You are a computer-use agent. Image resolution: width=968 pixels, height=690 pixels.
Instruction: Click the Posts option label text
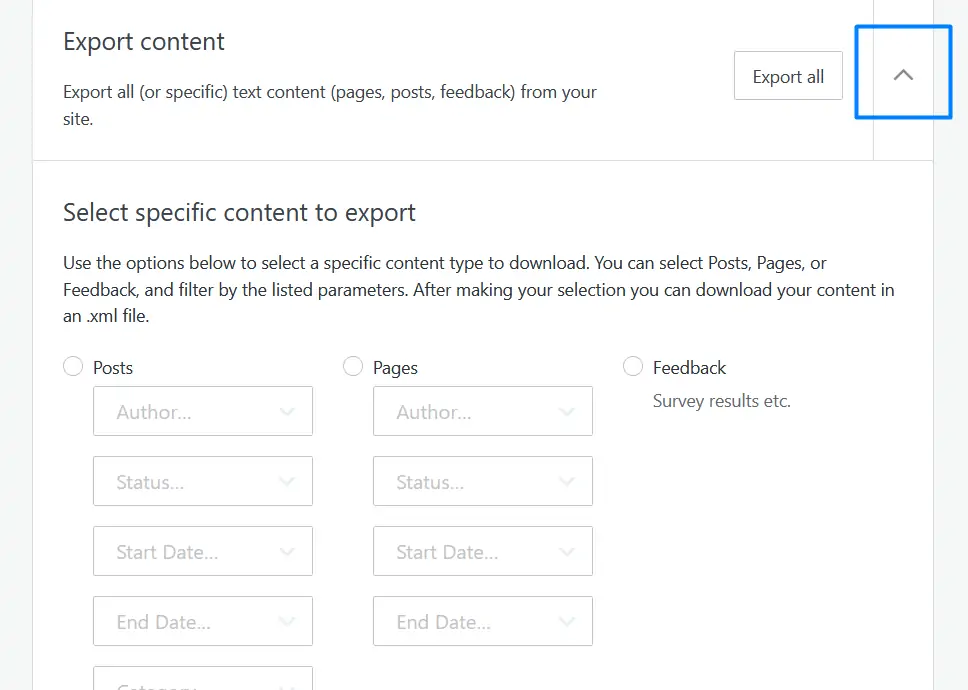point(113,368)
